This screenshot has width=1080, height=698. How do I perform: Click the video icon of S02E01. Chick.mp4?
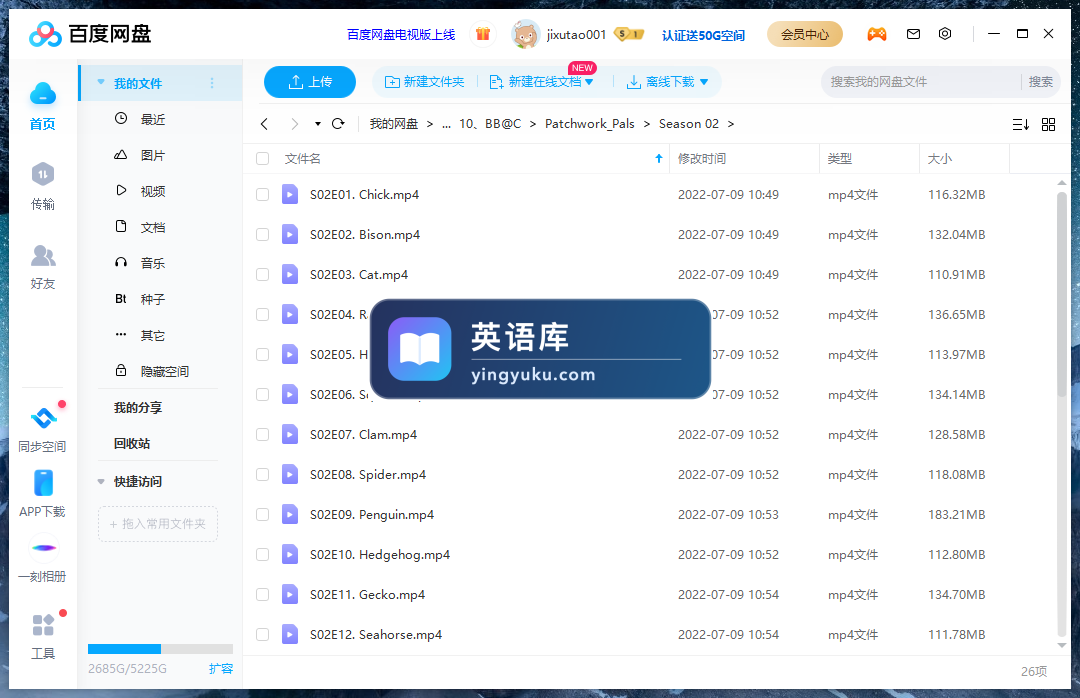290,194
